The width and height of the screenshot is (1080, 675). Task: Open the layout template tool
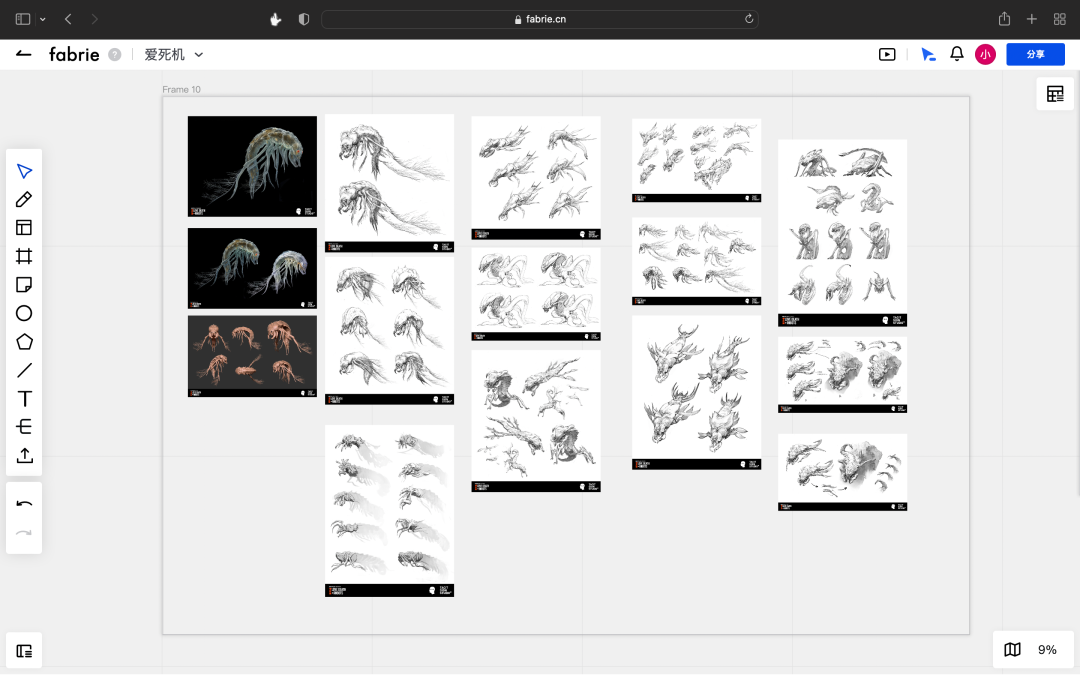24,228
